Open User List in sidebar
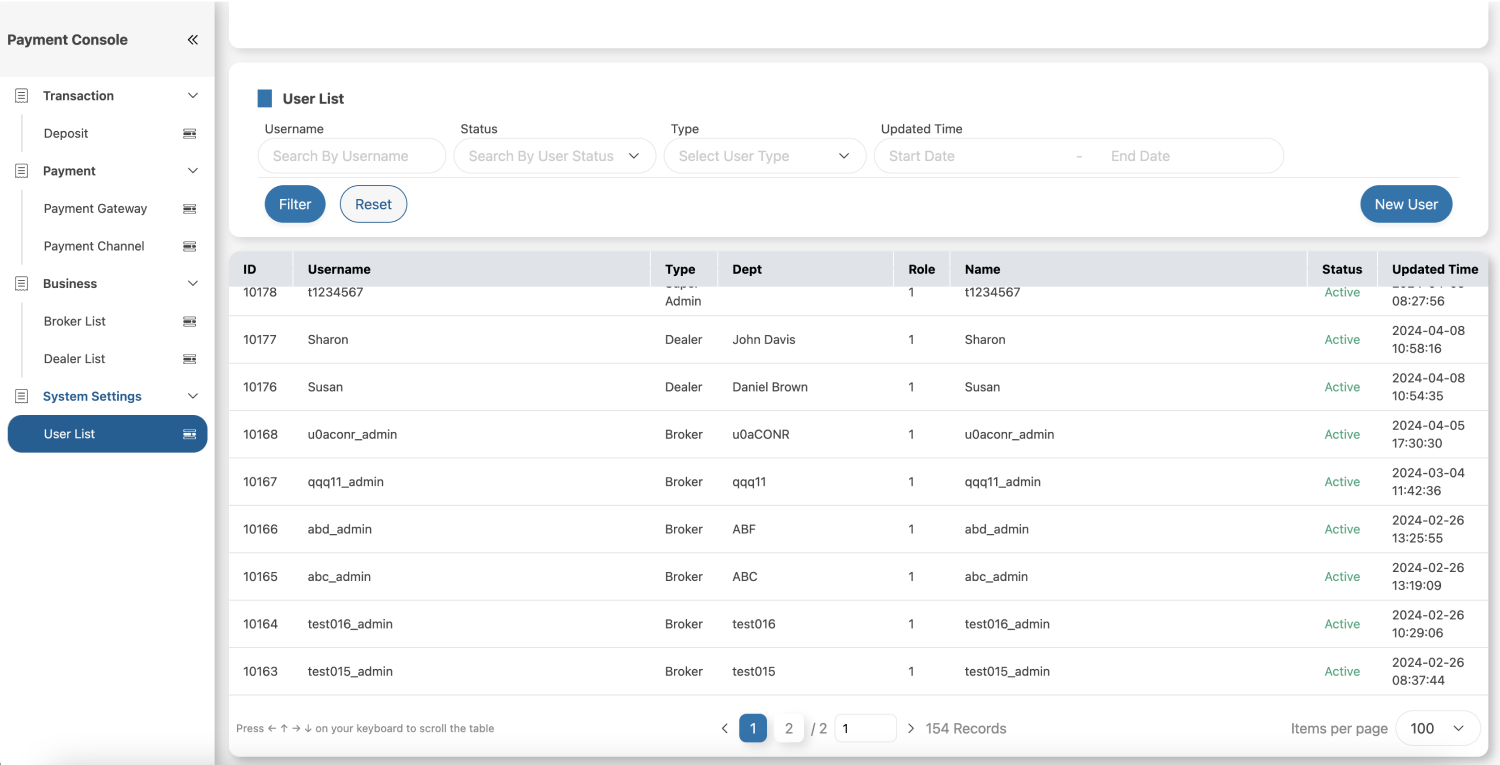Image resolution: width=1500 pixels, height=765 pixels. [107, 434]
